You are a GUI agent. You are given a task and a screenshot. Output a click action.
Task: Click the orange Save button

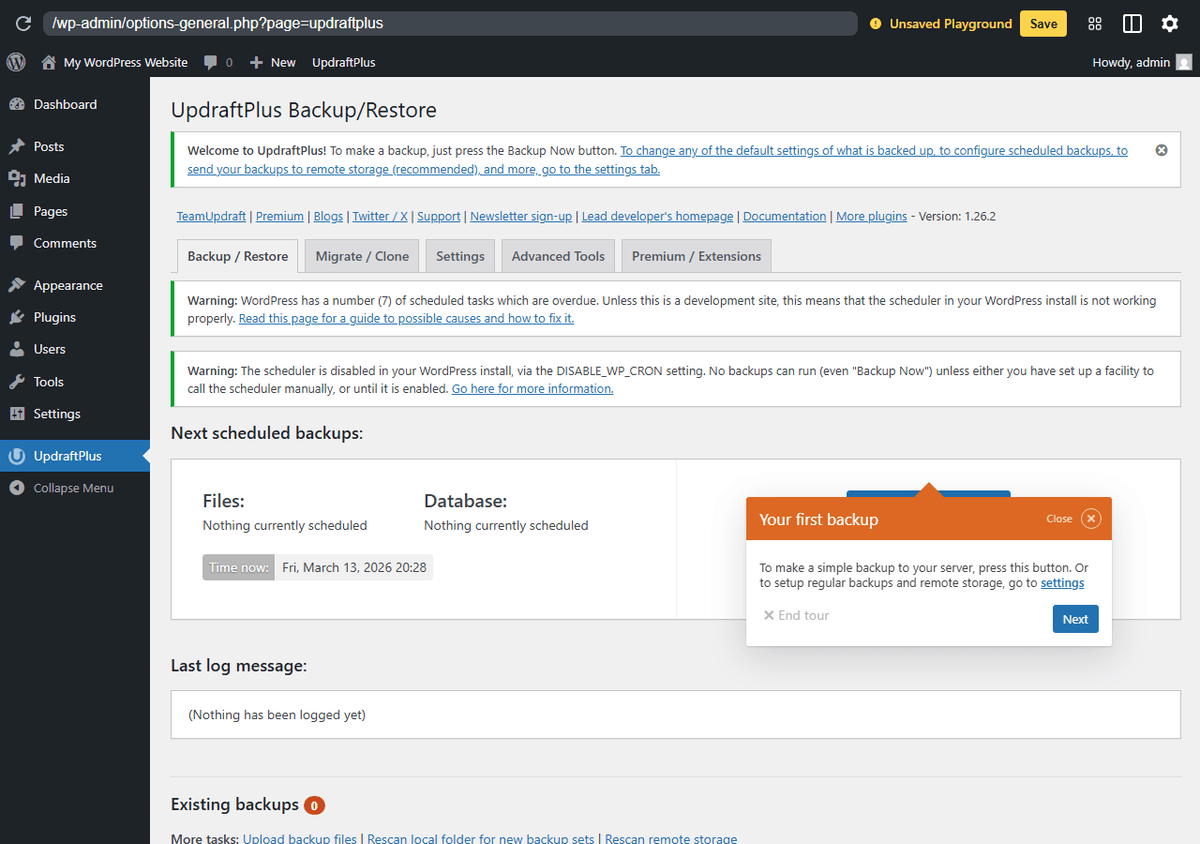[1043, 23]
